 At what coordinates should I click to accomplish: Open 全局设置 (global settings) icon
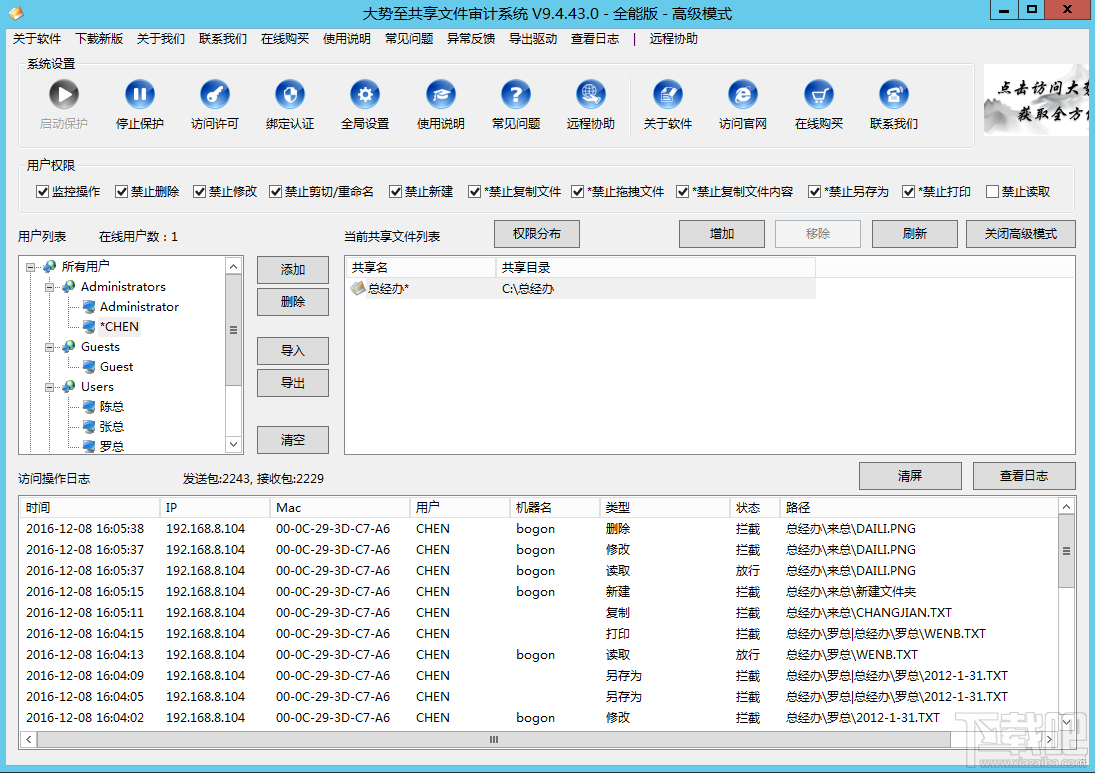pos(364,94)
